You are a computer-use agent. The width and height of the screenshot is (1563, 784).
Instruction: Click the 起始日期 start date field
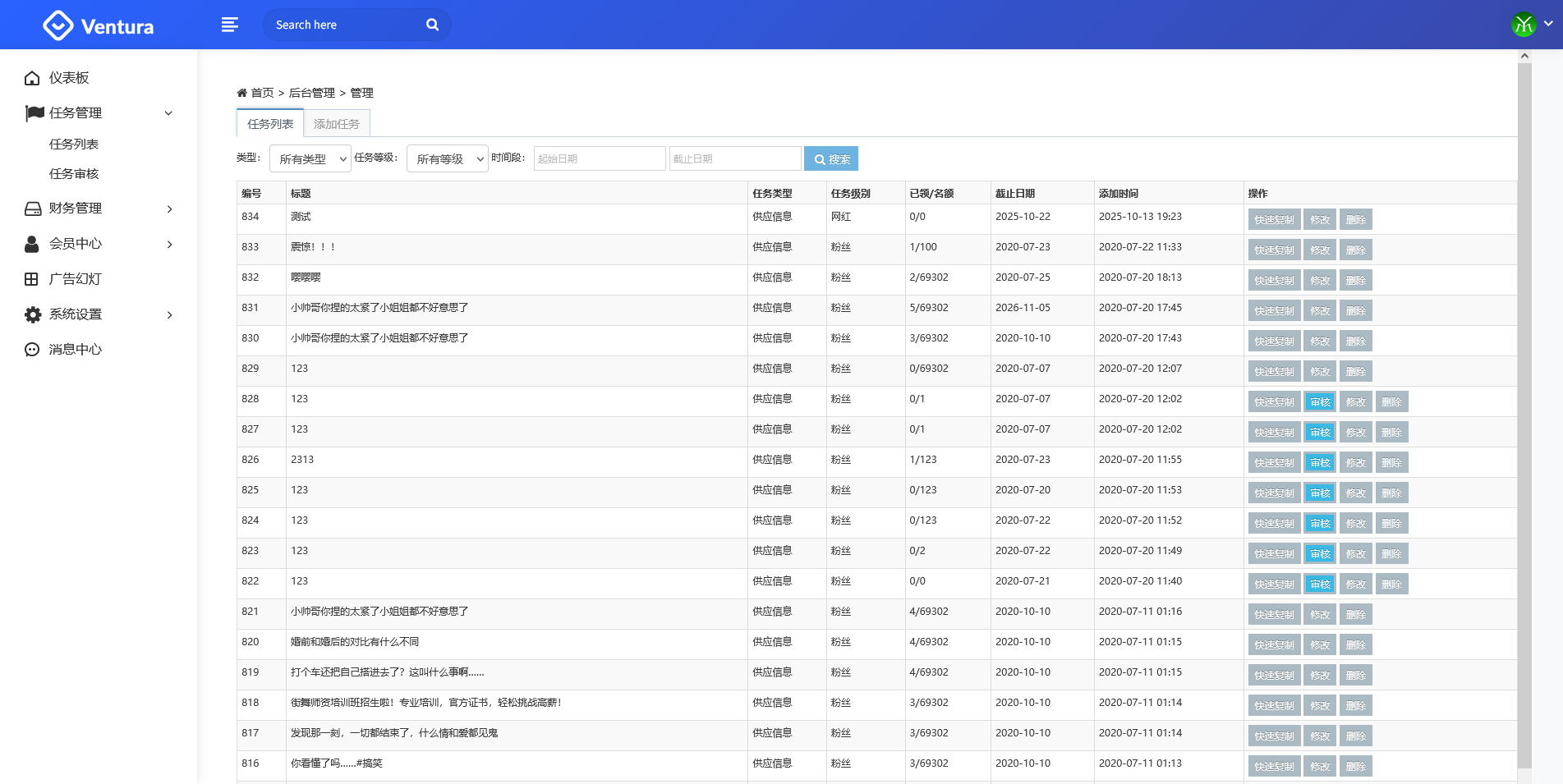599,158
